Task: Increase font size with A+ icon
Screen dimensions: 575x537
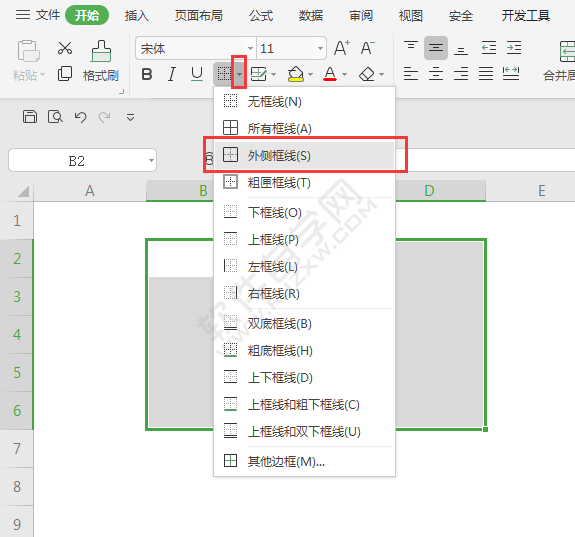Action: pyautogui.click(x=342, y=48)
